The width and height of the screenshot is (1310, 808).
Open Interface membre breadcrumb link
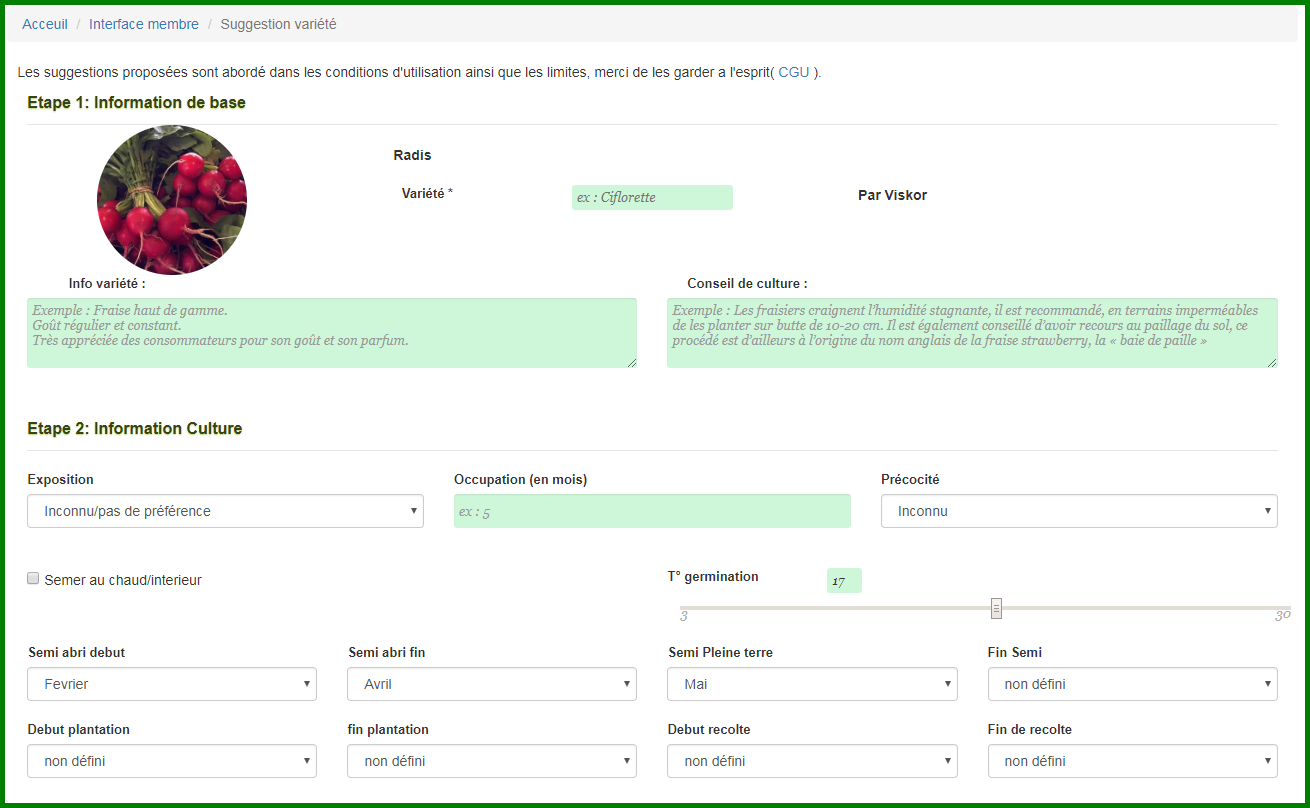pos(144,24)
